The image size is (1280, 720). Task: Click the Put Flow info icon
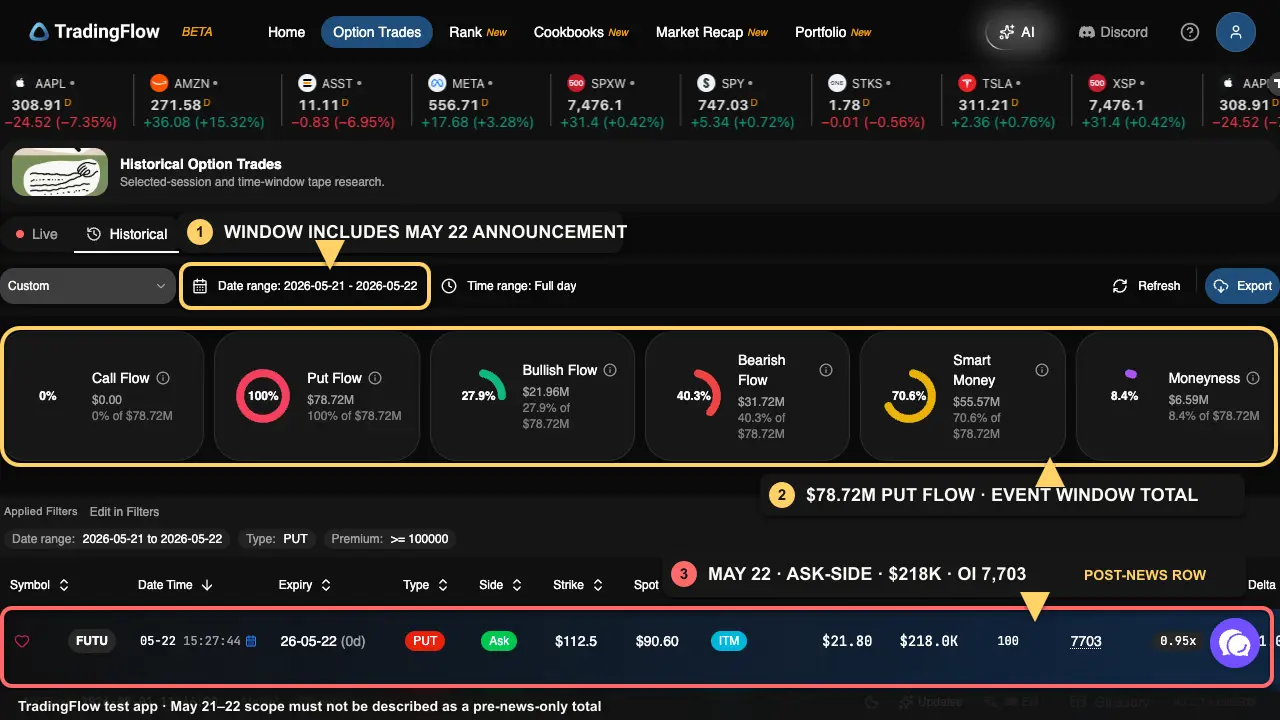(x=376, y=378)
